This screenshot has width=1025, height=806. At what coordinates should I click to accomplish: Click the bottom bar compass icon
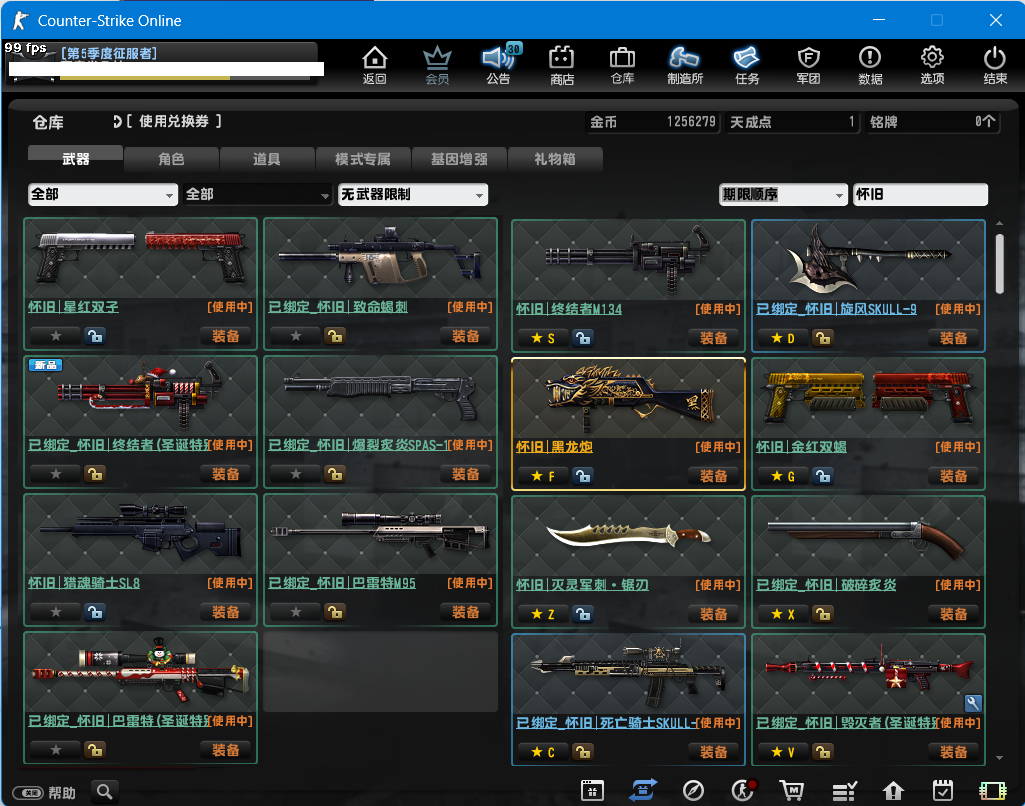[693, 790]
